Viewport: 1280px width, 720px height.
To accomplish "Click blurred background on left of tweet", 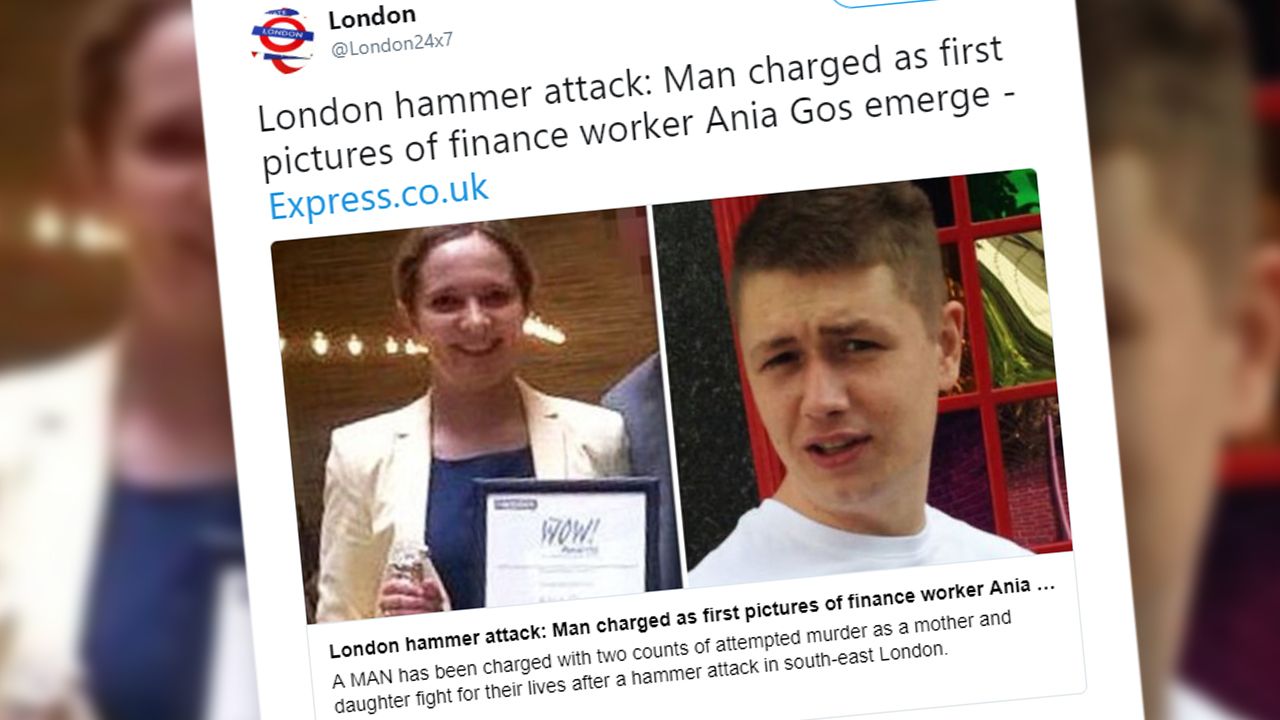I will tap(100, 400).
